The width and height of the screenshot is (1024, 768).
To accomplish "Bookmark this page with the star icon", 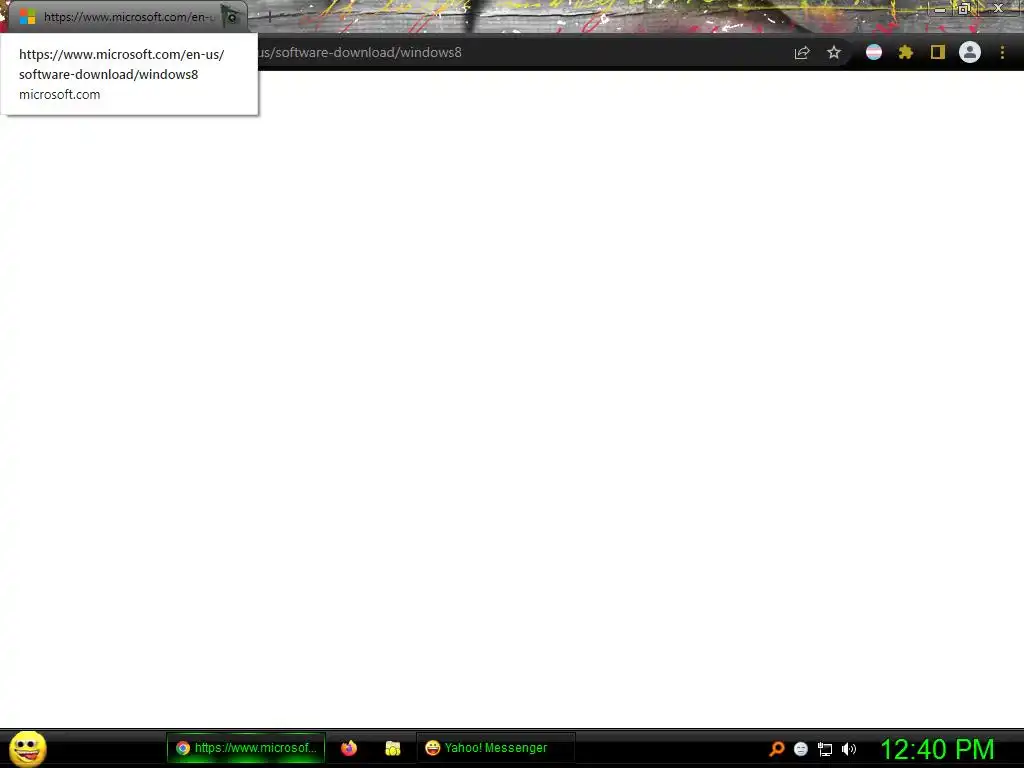I will pyautogui.click(x=834, y=53).
